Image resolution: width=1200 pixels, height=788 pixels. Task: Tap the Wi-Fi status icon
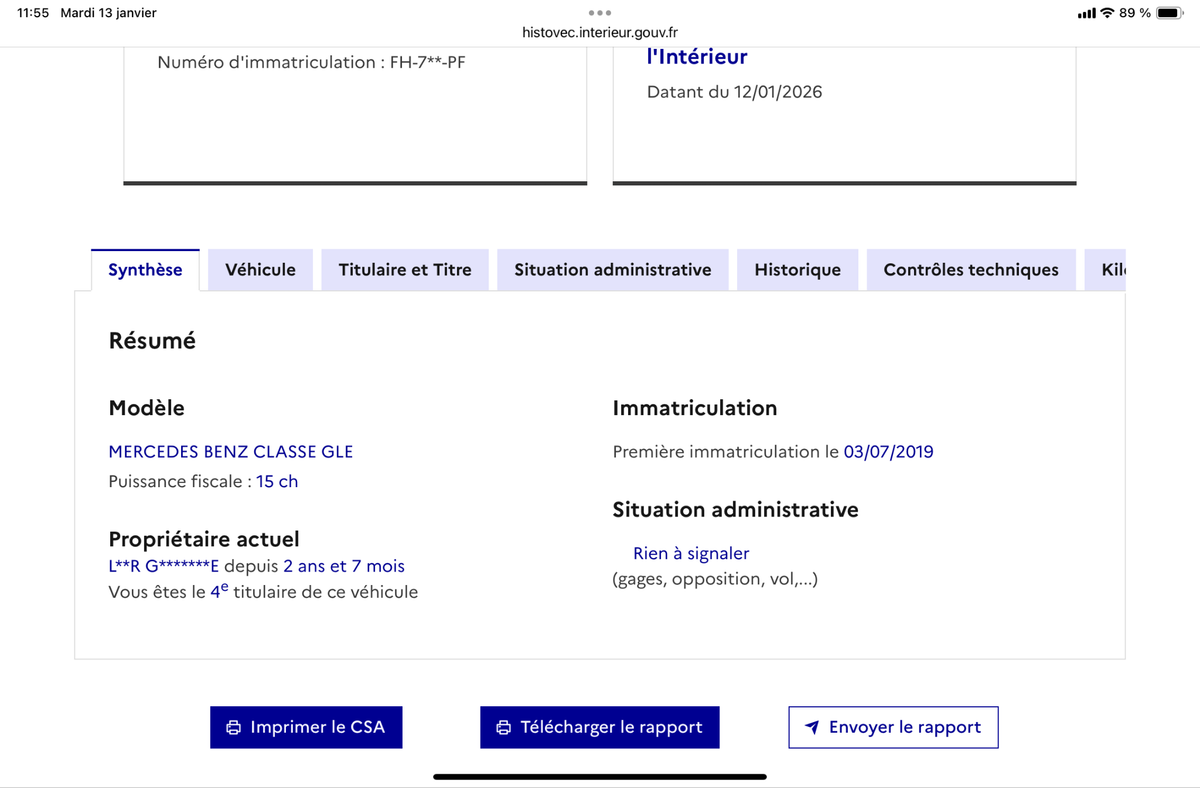point(1107,13)
